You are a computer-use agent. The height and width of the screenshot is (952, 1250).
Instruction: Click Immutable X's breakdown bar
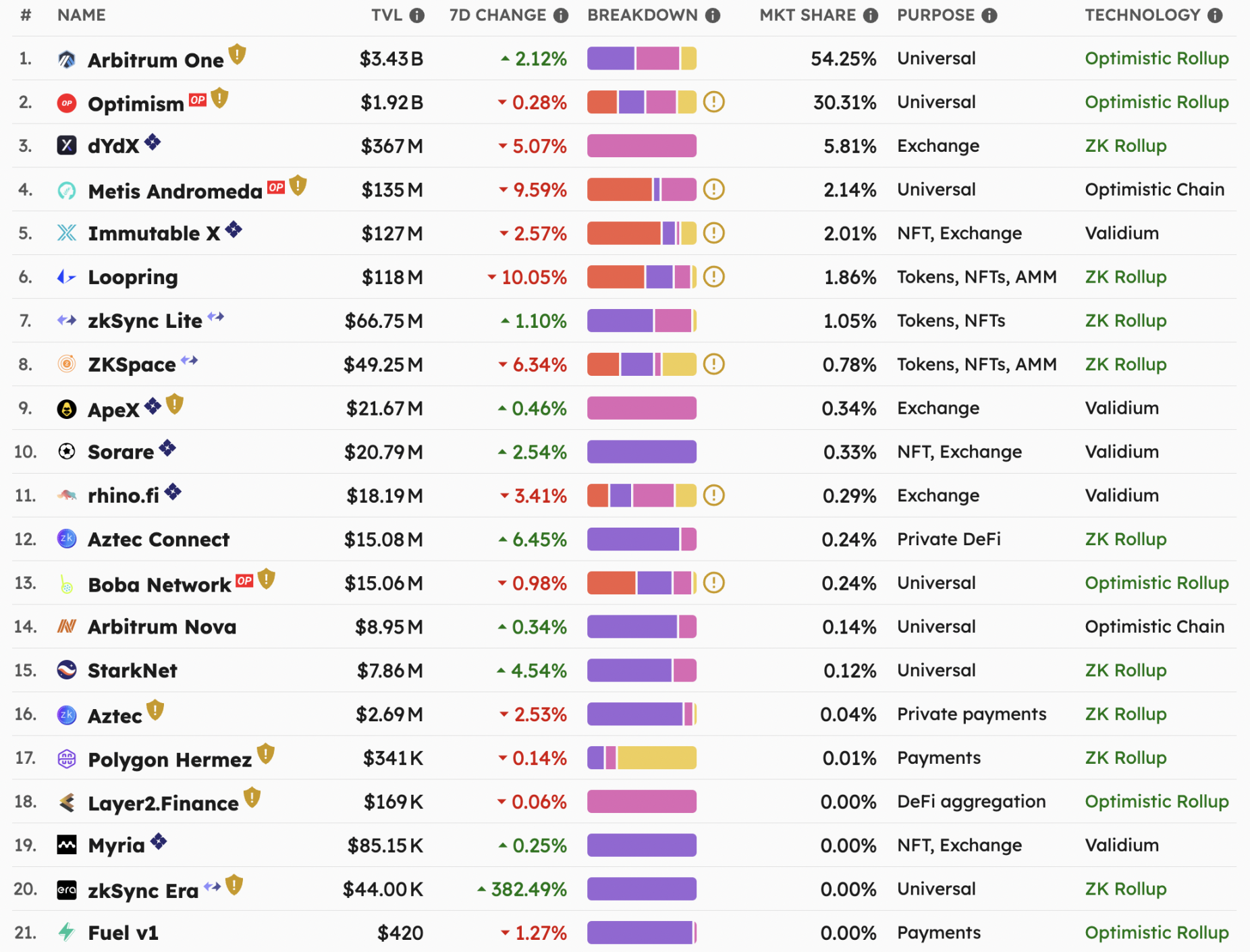pyautogui.click(x=641, y=233)
